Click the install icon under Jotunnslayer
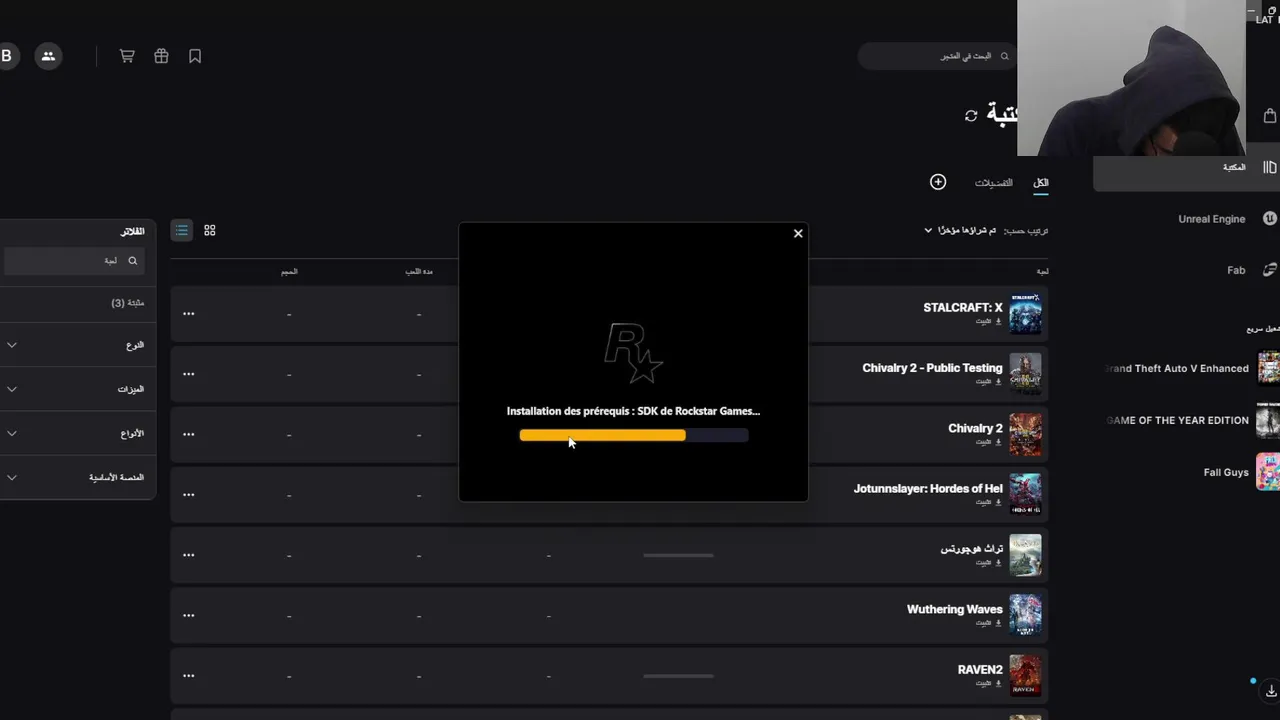The height and width of the screenshot is (720, 1280). [x=998, y=502]
